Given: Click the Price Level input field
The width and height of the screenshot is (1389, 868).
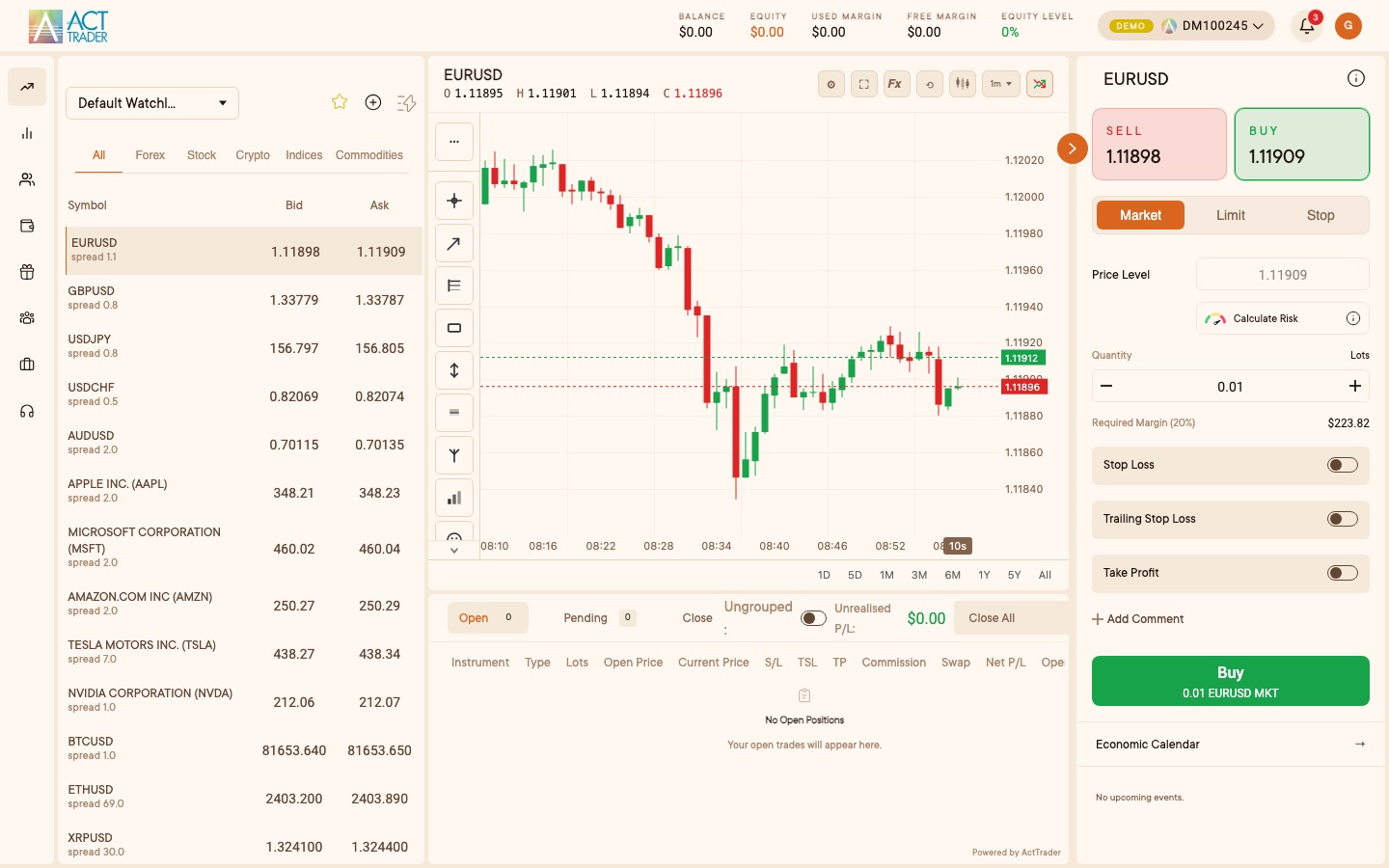Looking at the screenshot, I should (x=1283, y=275).
